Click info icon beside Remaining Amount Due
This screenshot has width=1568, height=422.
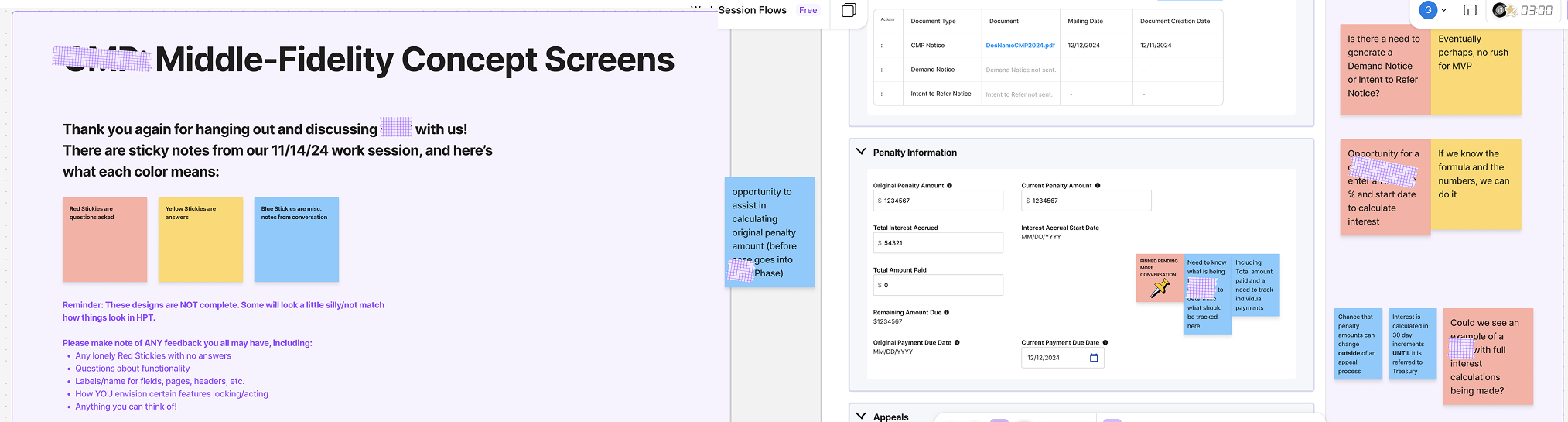946,313
